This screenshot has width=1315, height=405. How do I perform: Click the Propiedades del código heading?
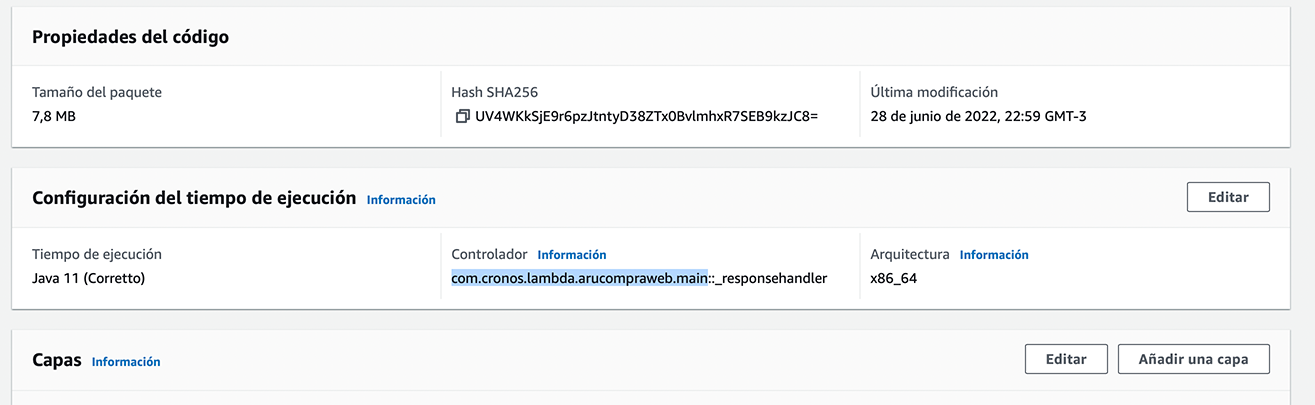coord(131,37)
